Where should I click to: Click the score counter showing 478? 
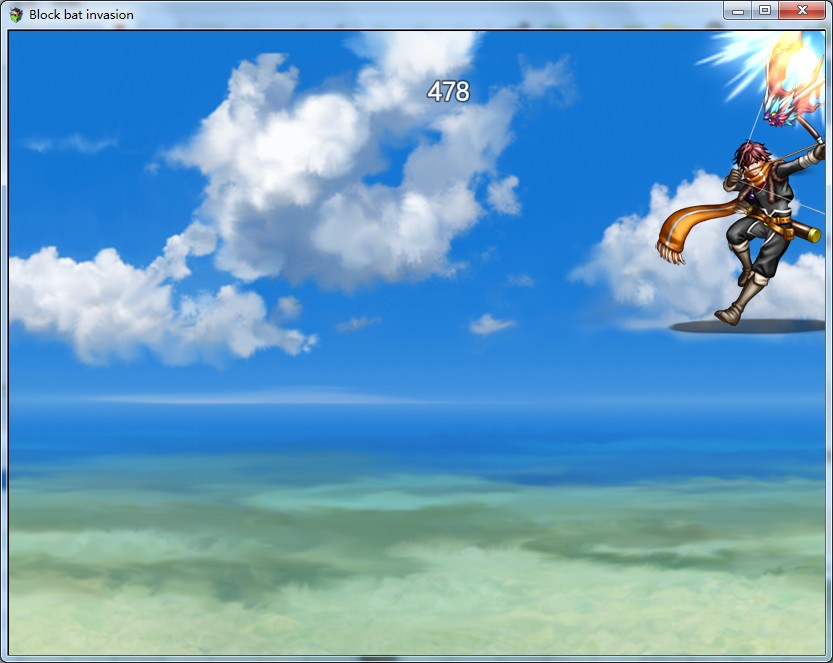click(x=448, y=92)
